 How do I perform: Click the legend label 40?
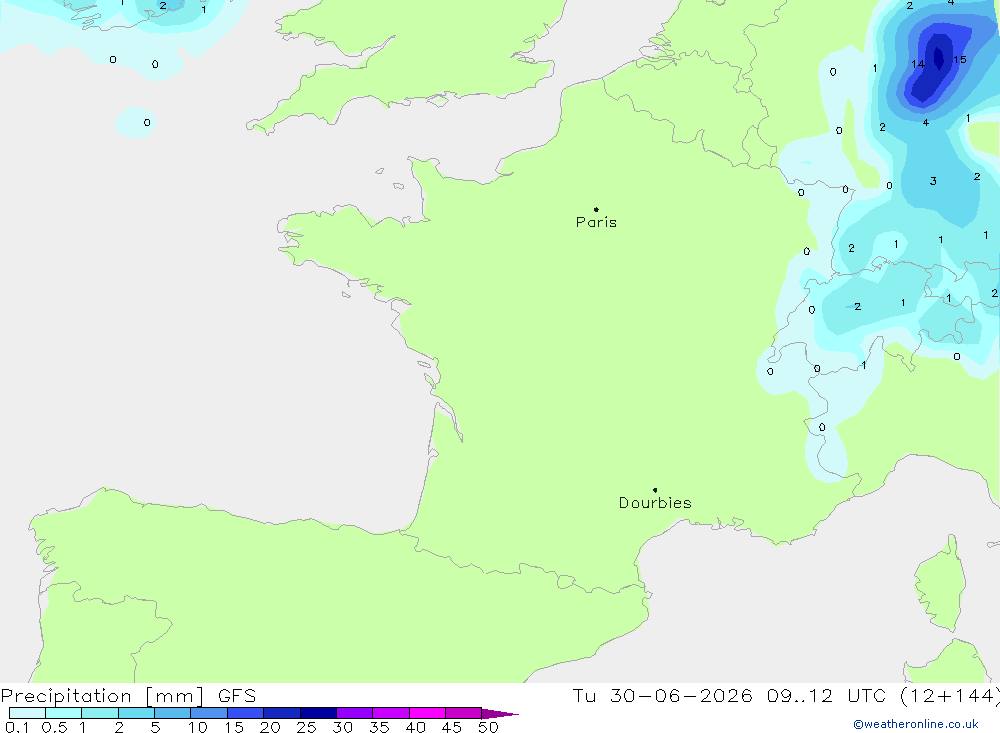coord(415,727)
